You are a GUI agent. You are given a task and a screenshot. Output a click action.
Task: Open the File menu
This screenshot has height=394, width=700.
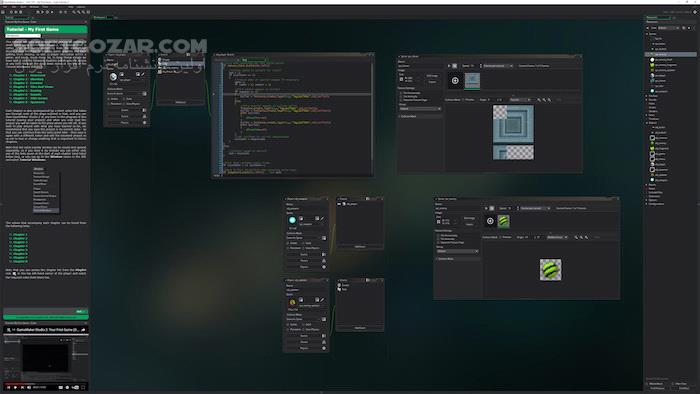4,7
